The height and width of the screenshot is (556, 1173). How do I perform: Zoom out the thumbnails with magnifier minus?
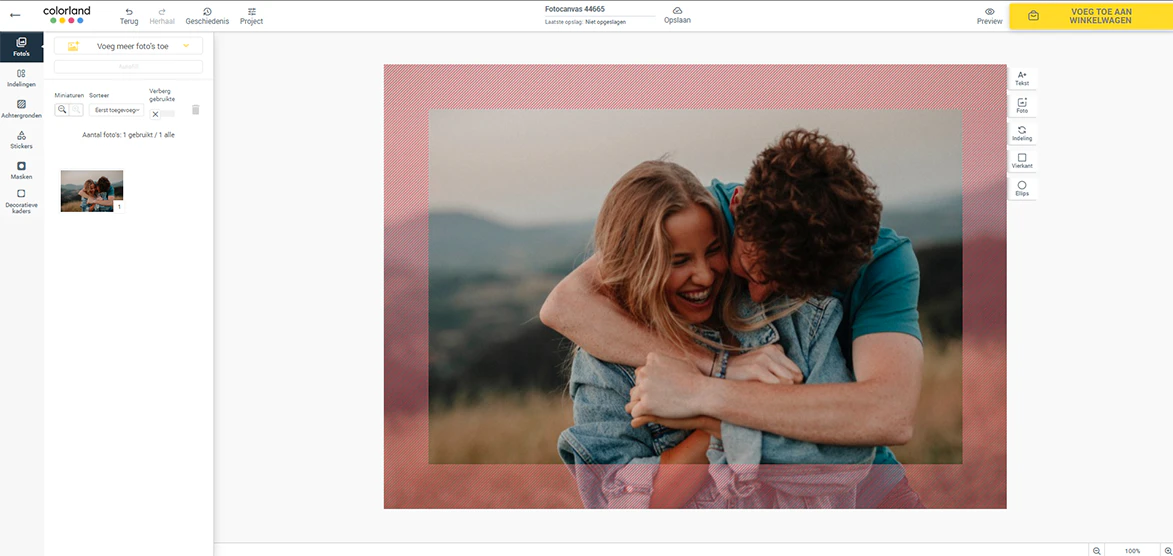[x=62, y=110]
